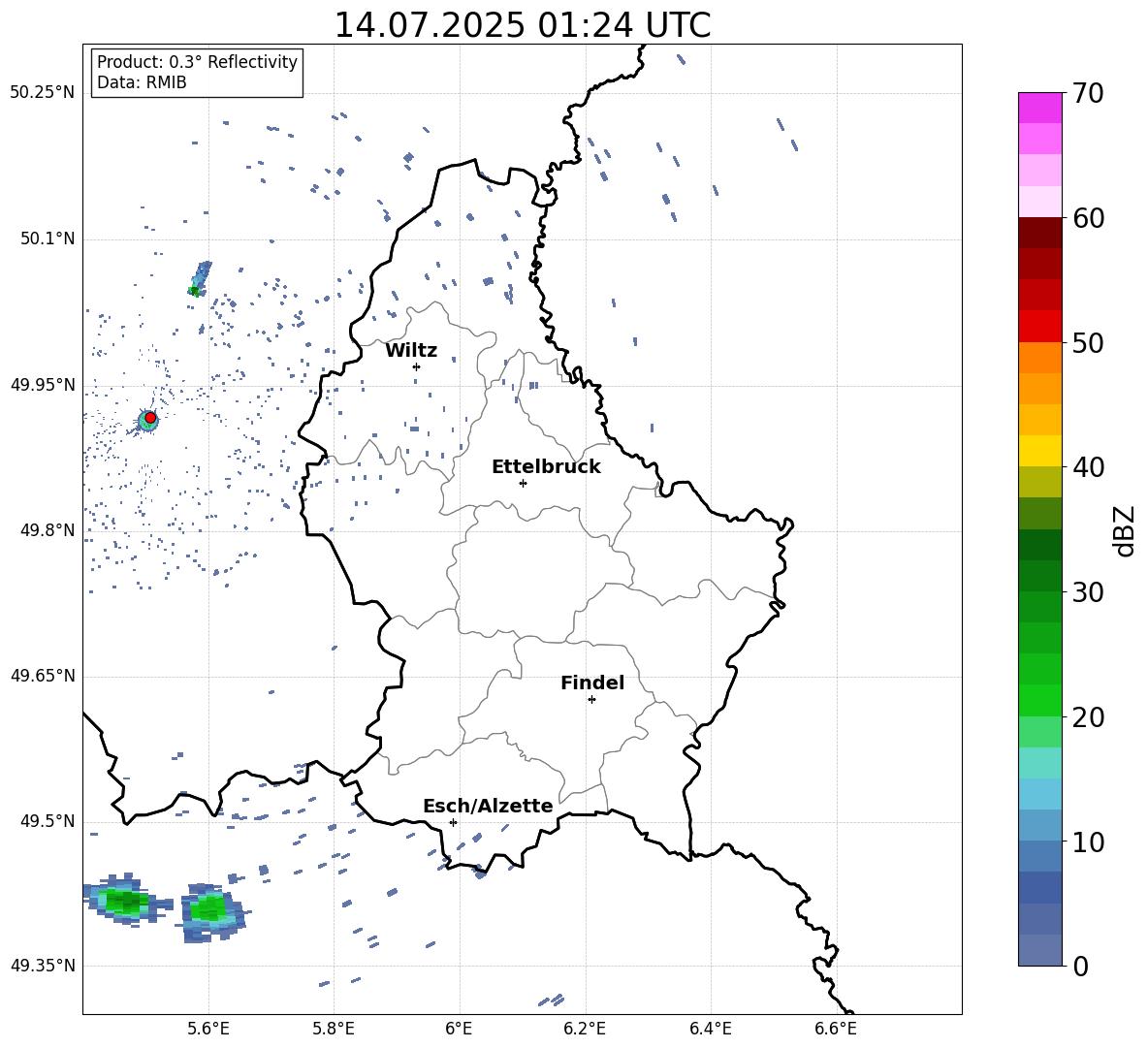Click the 49.65°N latitude label
The image size is (1148, 1048).
[x=43, y=676]
